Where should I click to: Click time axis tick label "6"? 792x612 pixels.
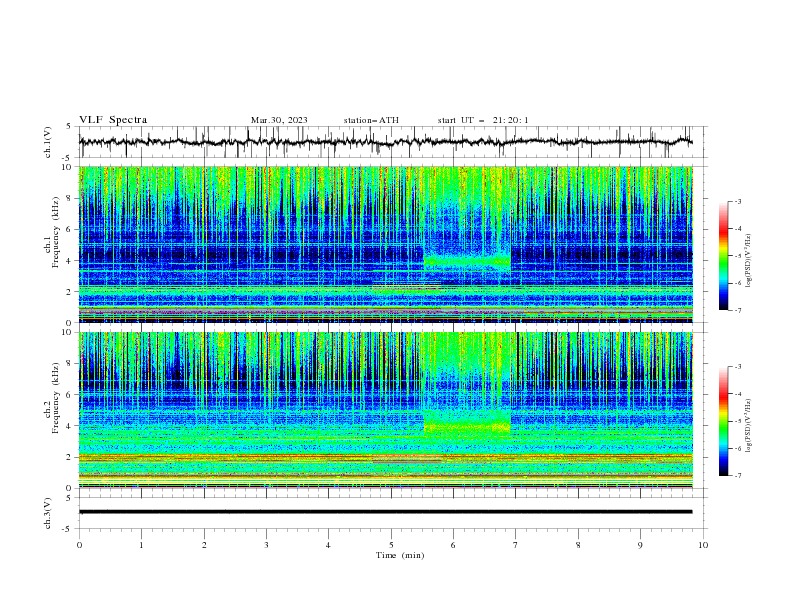tap(453, 545)
